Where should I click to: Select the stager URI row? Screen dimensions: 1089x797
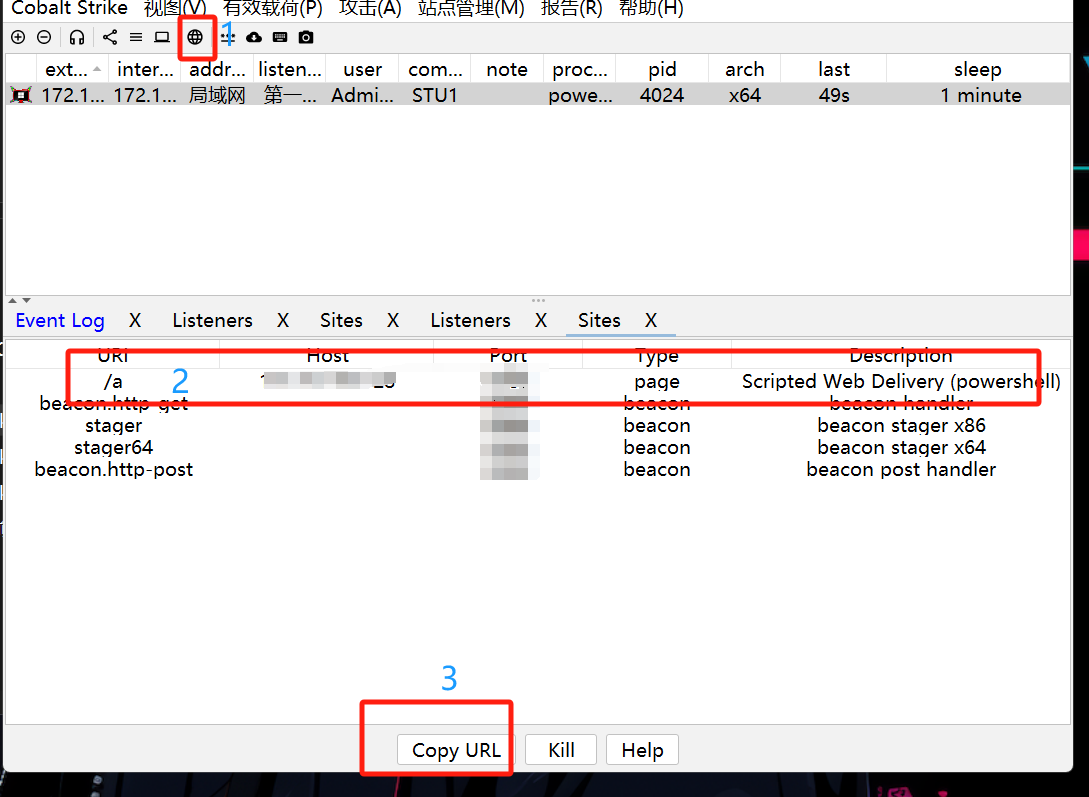coord(538,426)
